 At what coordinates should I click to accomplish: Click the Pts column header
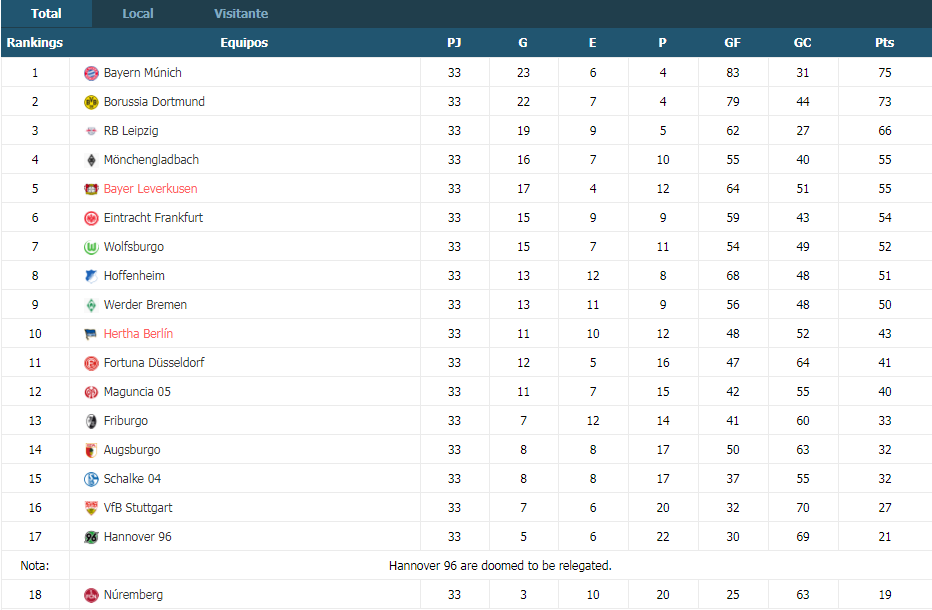(x=884, y=43)
